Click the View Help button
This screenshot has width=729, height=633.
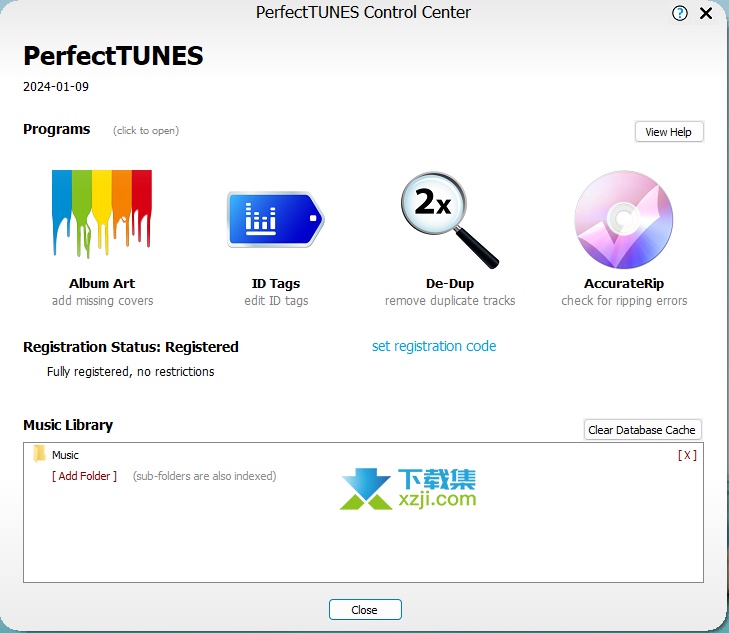(669, 132)
